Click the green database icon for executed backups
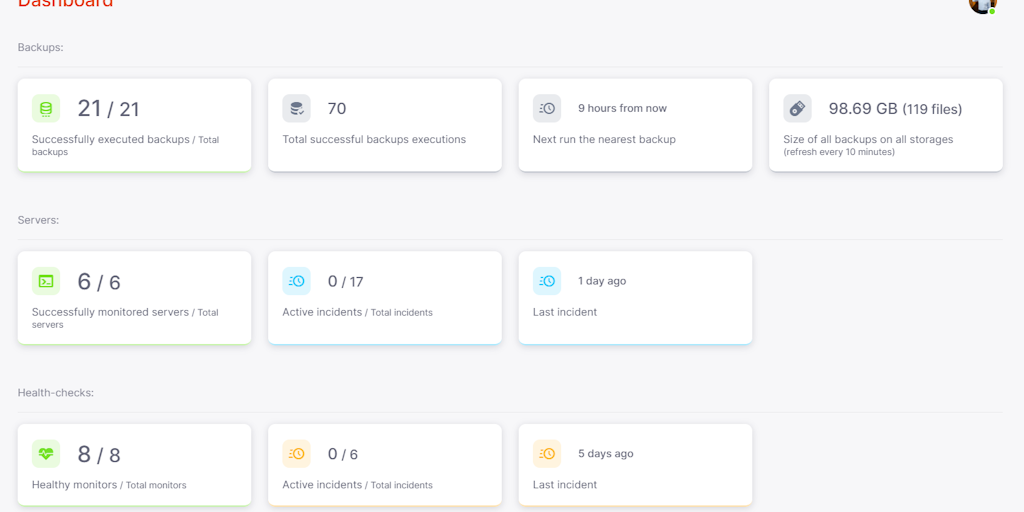 coord(46,108)
